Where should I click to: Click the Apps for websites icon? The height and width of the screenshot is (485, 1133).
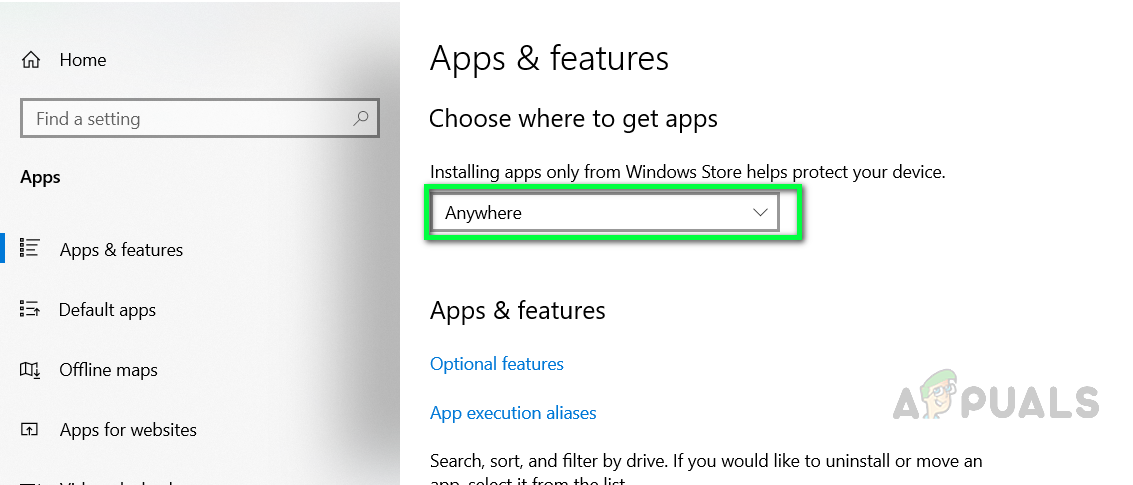(x=30, y=430)
